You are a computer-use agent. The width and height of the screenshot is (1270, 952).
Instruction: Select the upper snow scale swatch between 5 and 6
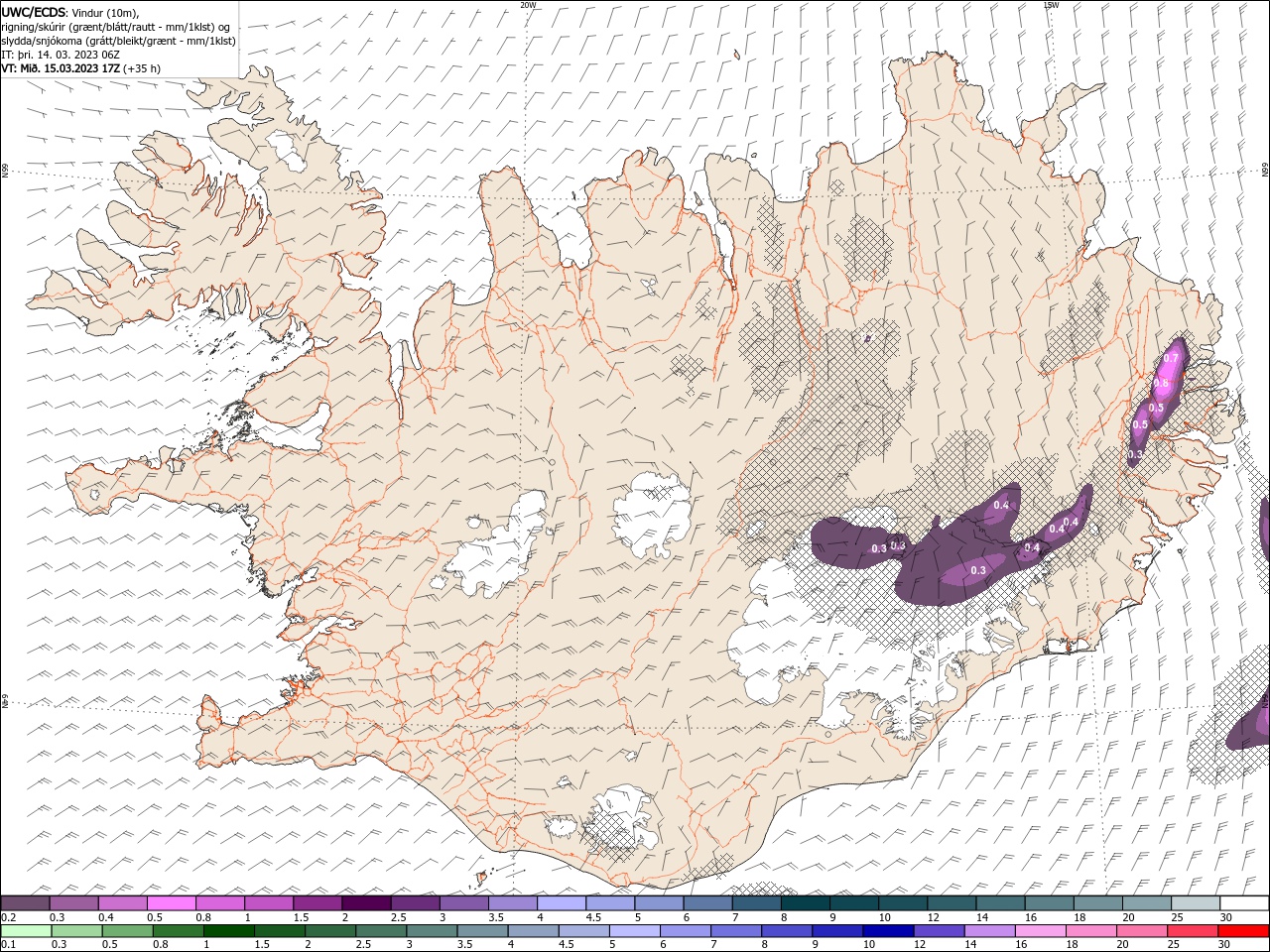click(x=659, y=903)
